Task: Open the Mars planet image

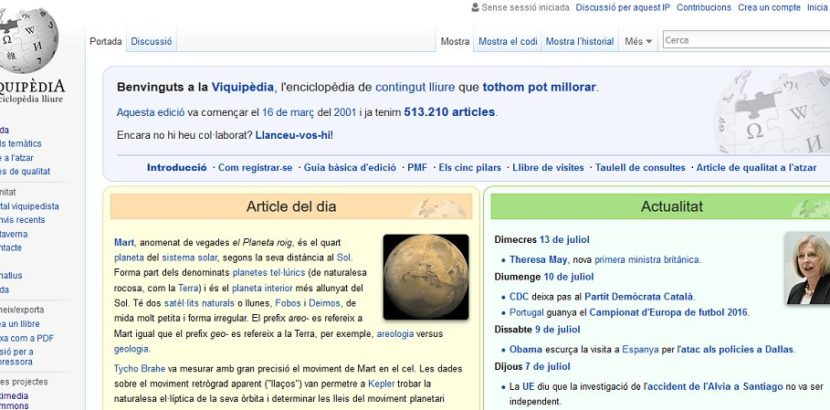Action: (426, 277)
